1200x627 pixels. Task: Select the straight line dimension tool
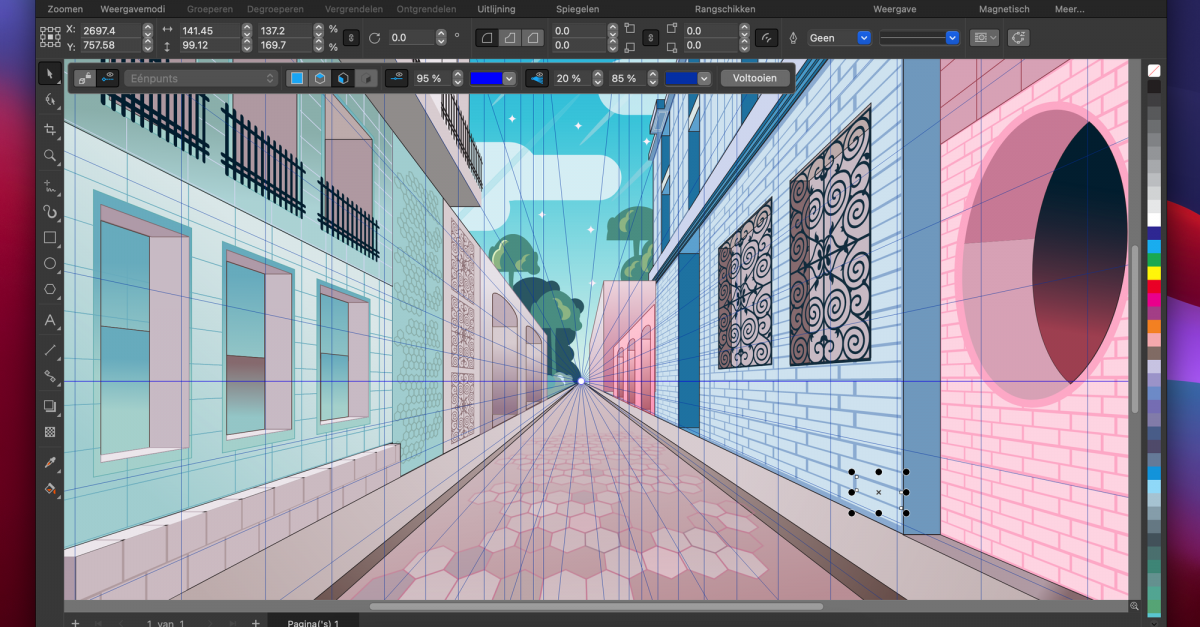click(x=50, y=349)
